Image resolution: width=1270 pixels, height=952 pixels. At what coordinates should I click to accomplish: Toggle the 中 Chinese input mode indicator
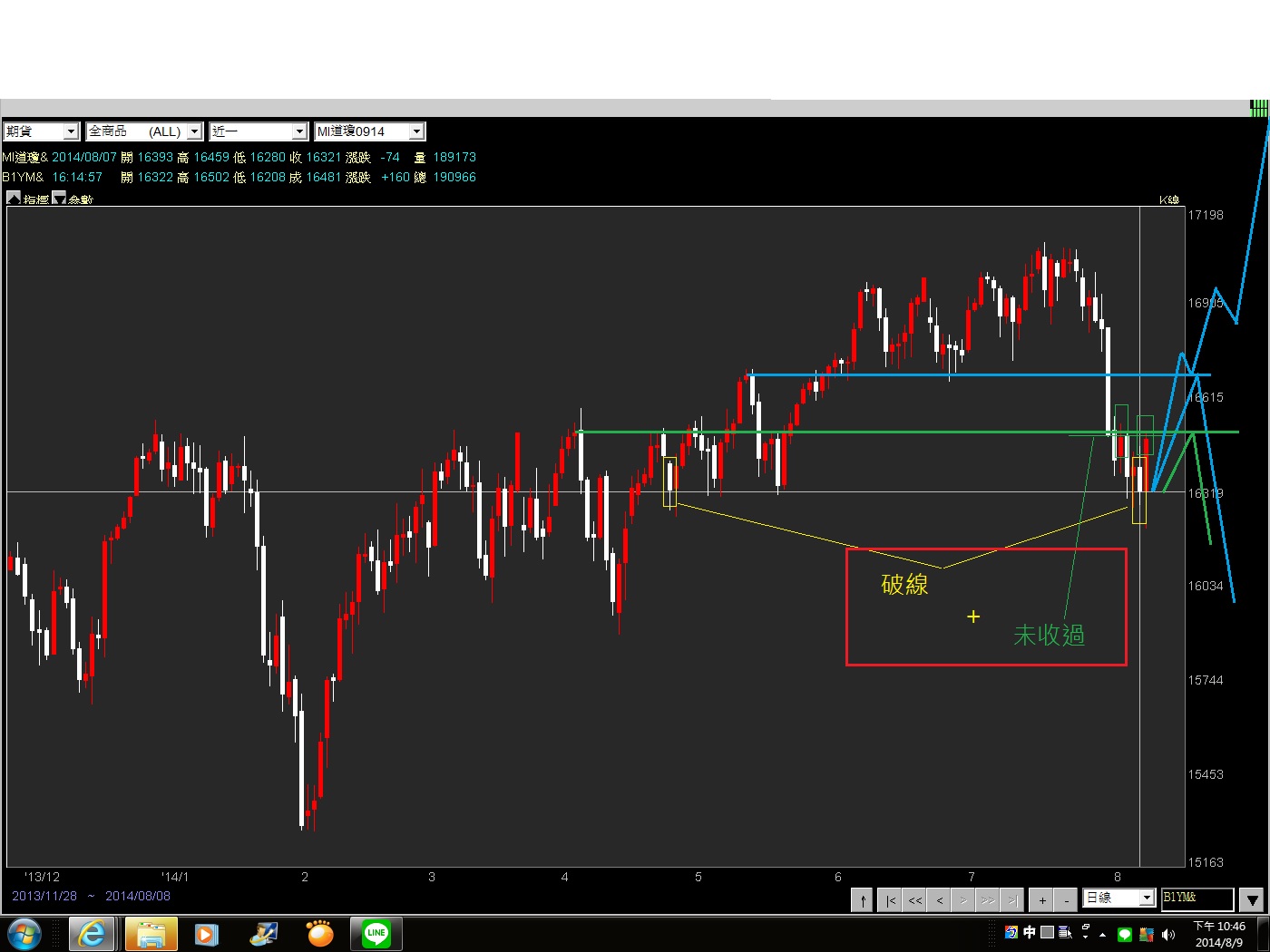1030,932
